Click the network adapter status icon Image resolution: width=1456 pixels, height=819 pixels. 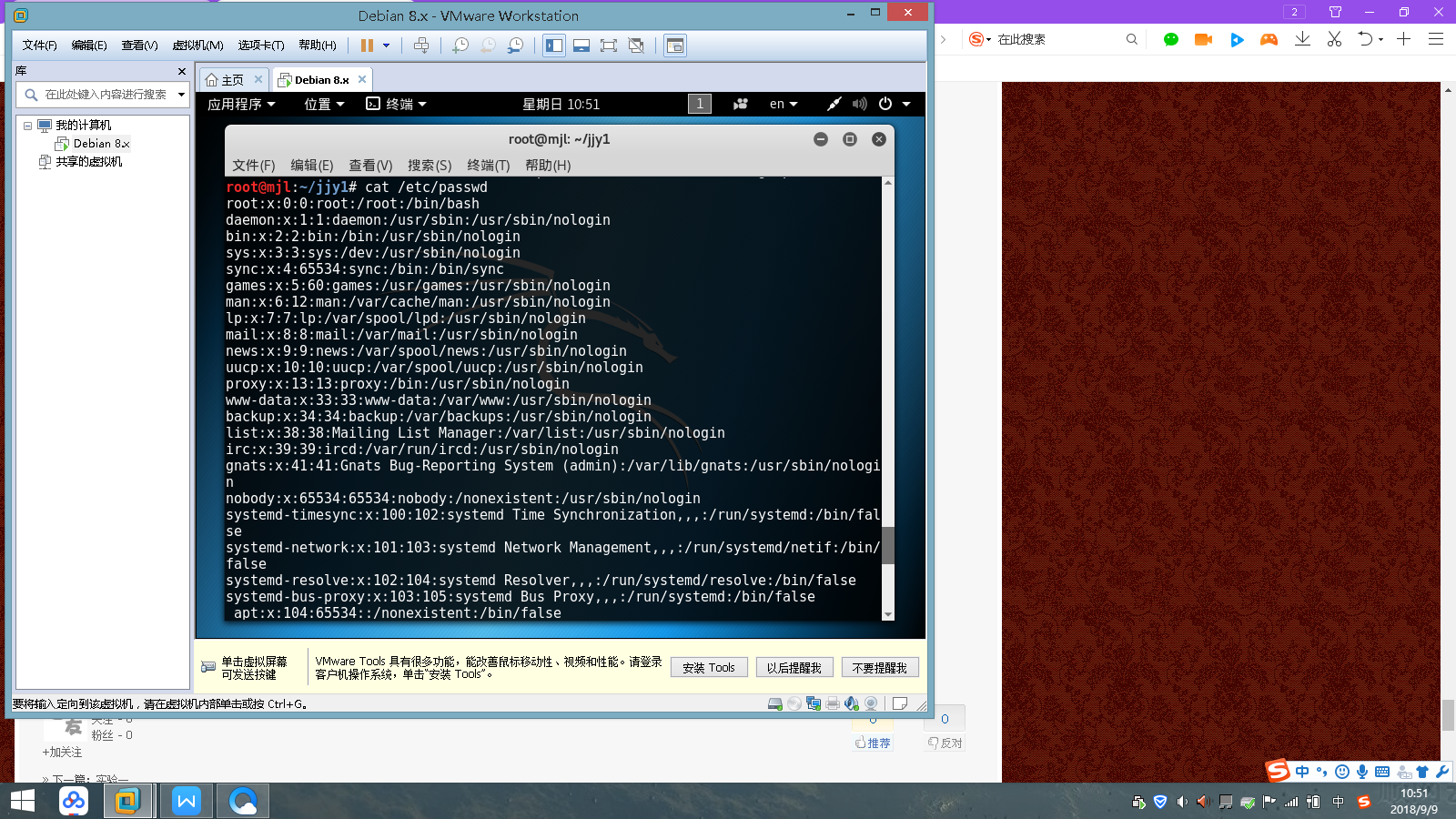(814, 703)
